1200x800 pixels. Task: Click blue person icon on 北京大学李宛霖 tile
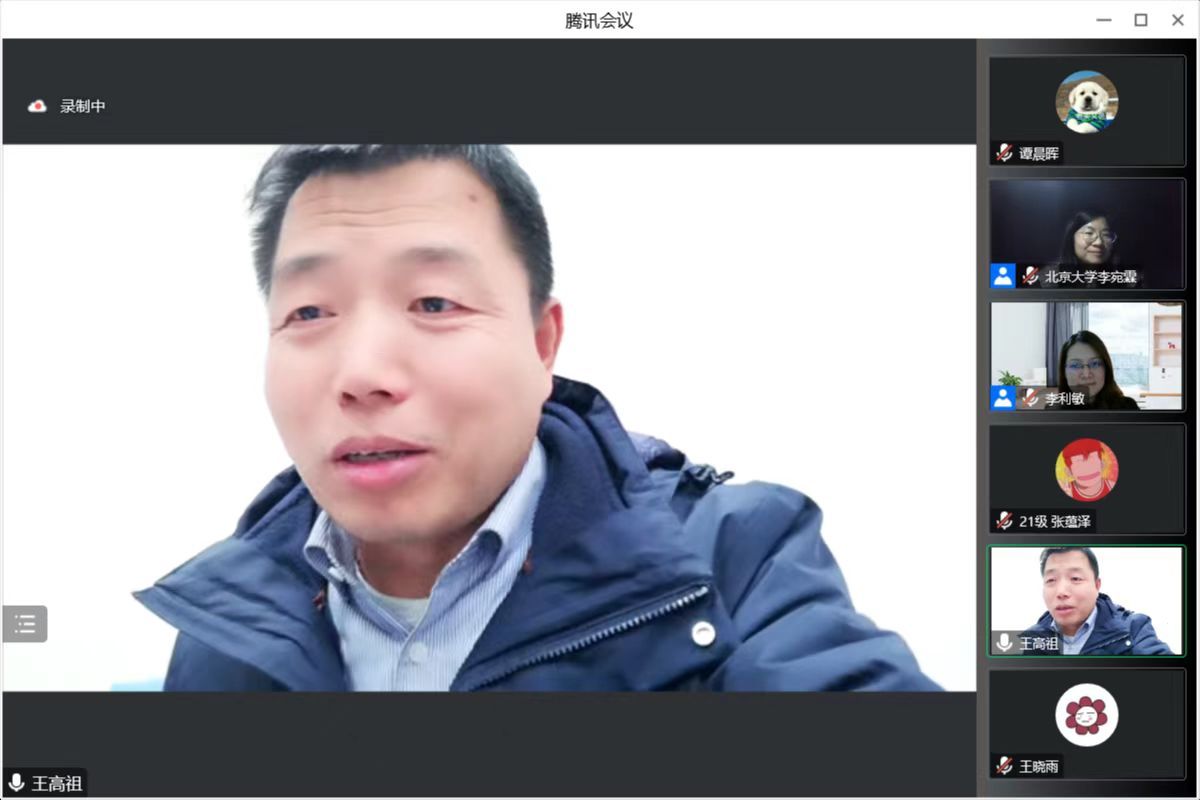[x=1003, y=276]
